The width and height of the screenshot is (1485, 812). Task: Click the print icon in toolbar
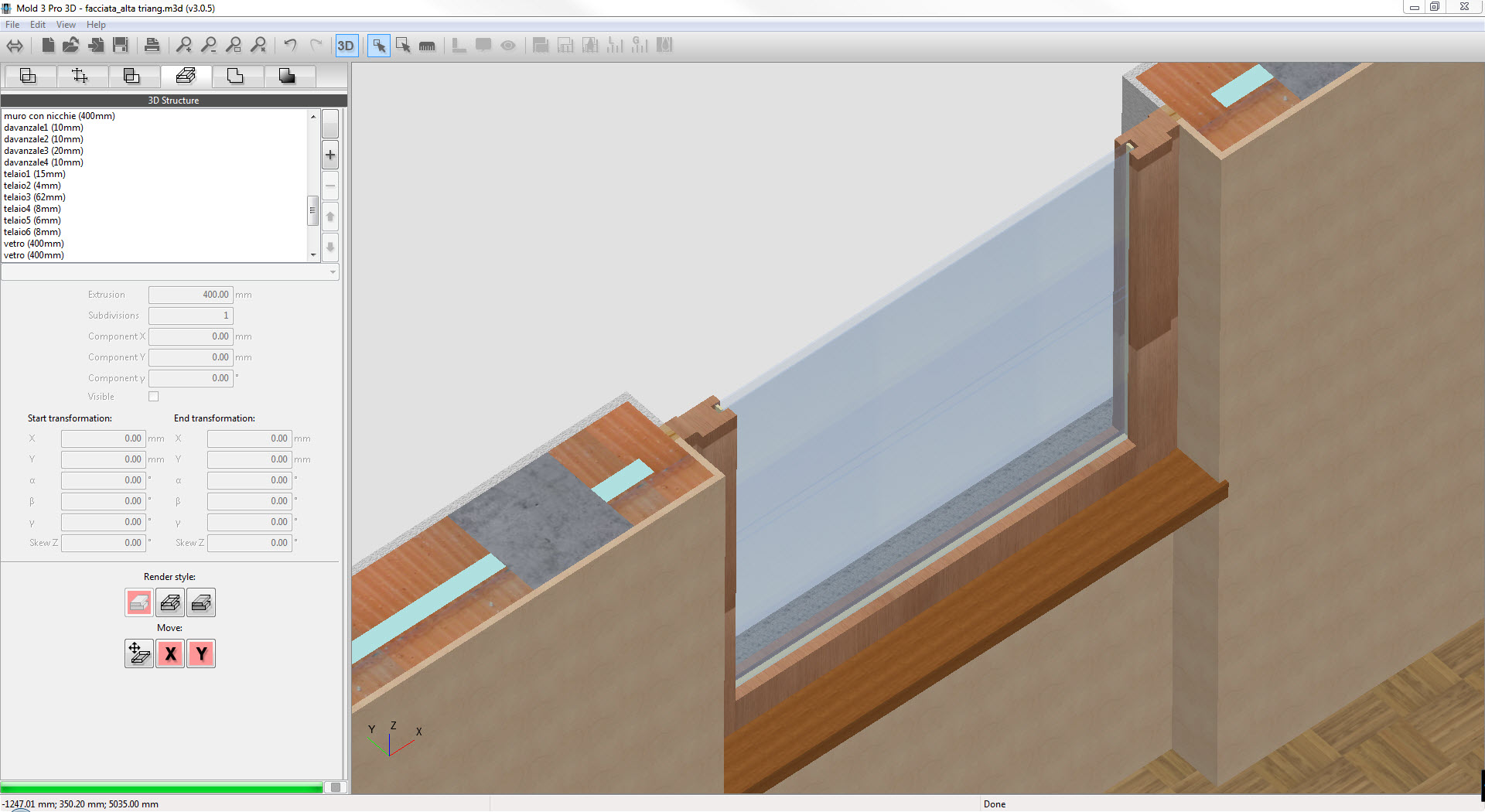(x=152, y=46)
